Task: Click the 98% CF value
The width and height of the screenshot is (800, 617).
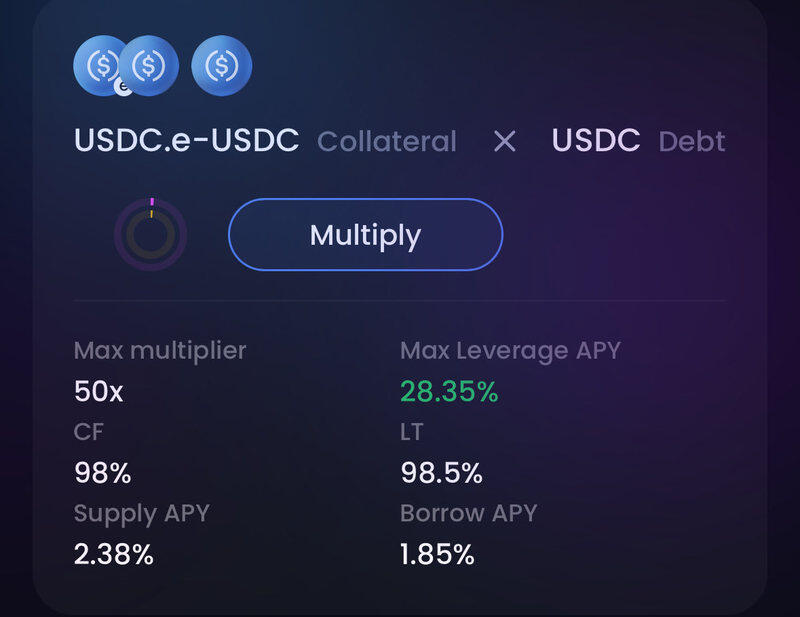Action: [x=103, y=472]
